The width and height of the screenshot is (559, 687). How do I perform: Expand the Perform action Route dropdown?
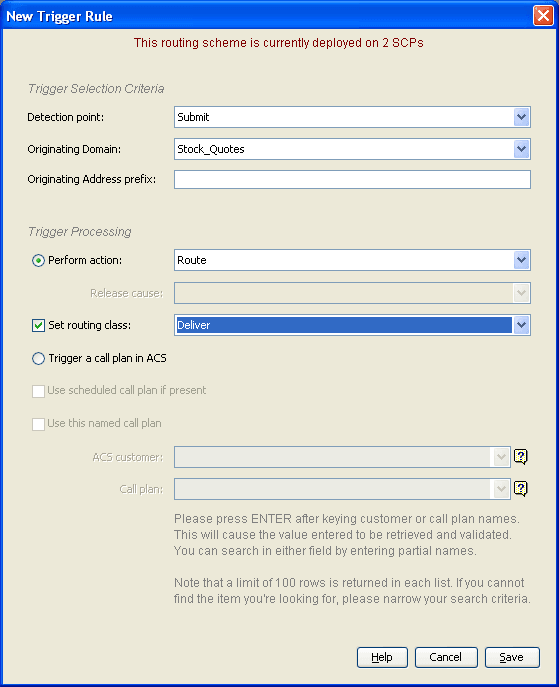pos(521,260)
